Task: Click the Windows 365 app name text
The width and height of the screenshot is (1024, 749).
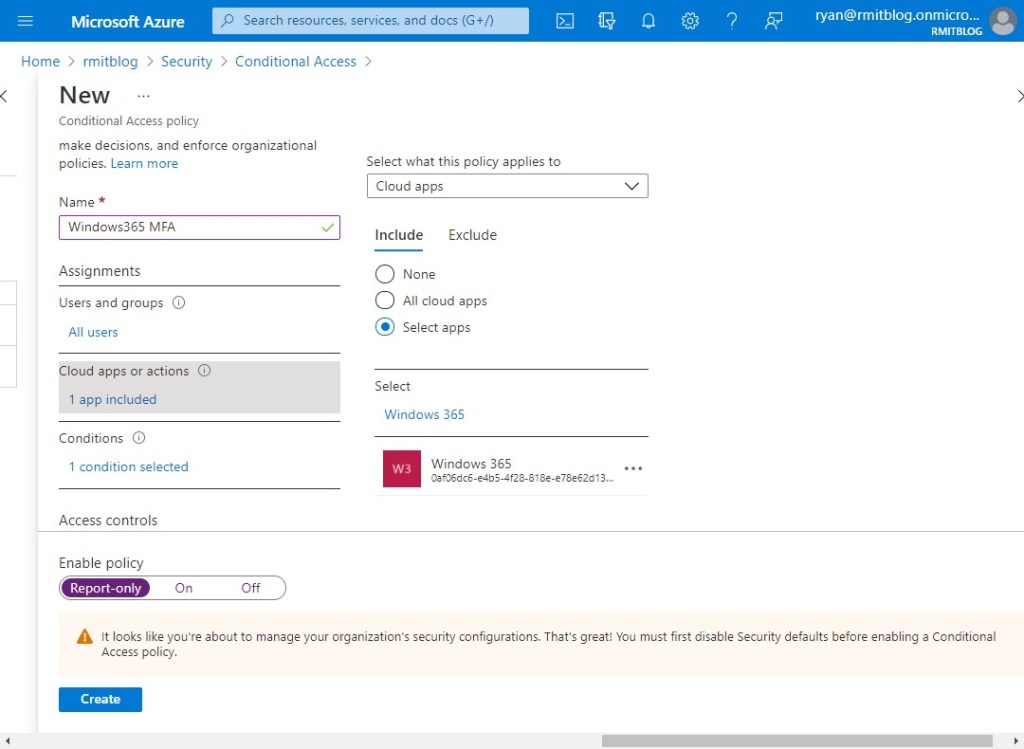Action: coord(471,463)
